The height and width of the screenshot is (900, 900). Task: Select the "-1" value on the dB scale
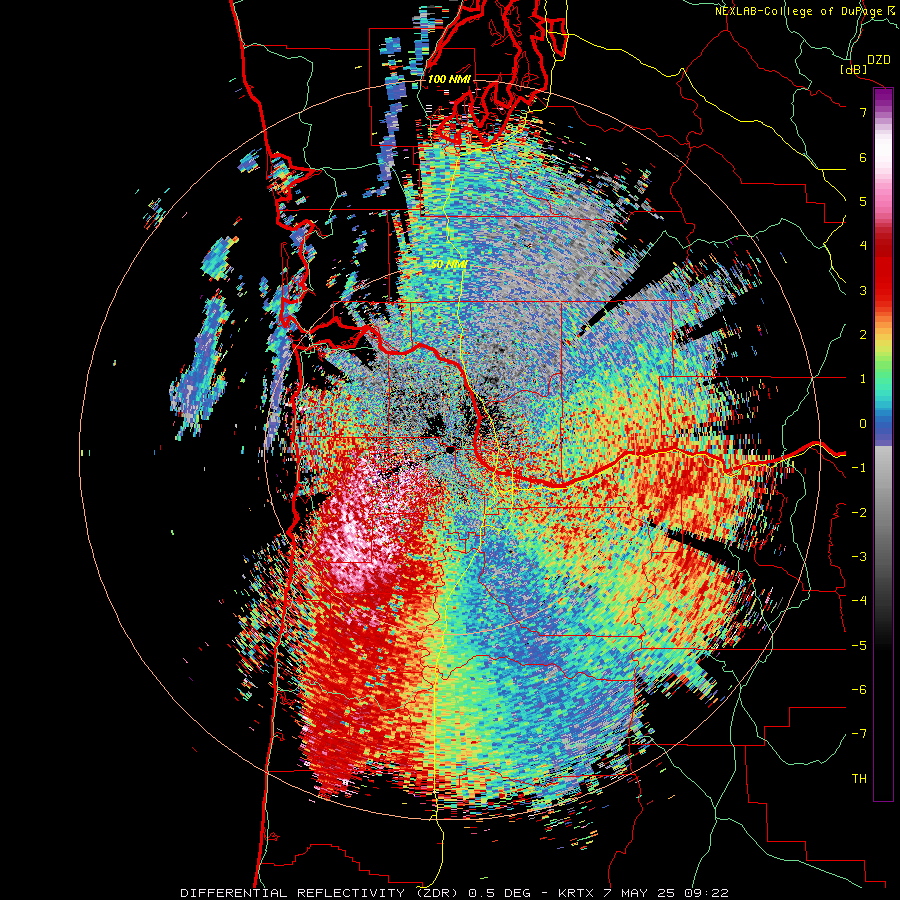[x=859, y=468]
